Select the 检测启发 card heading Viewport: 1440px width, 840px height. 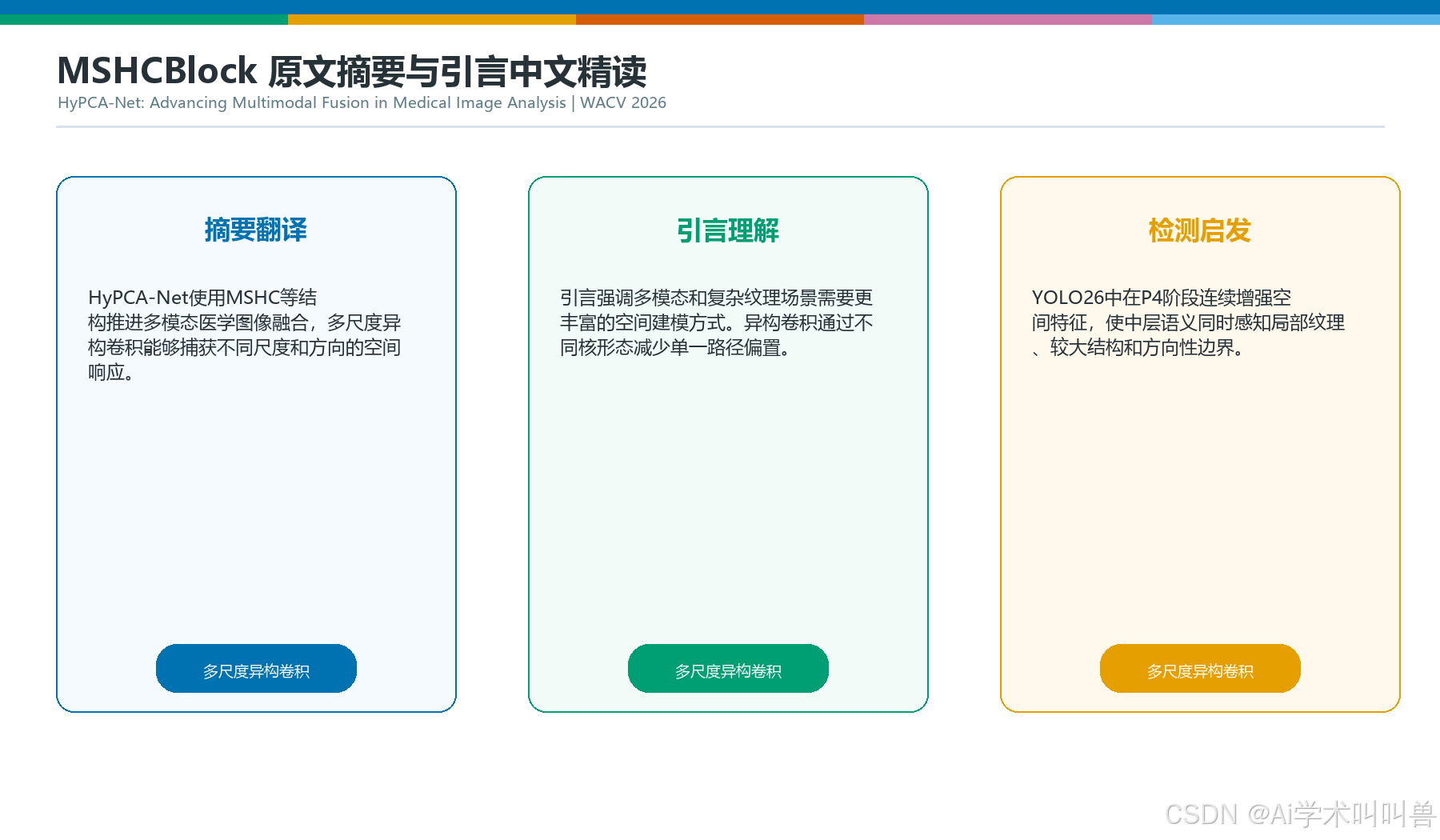coord(1200,230)
